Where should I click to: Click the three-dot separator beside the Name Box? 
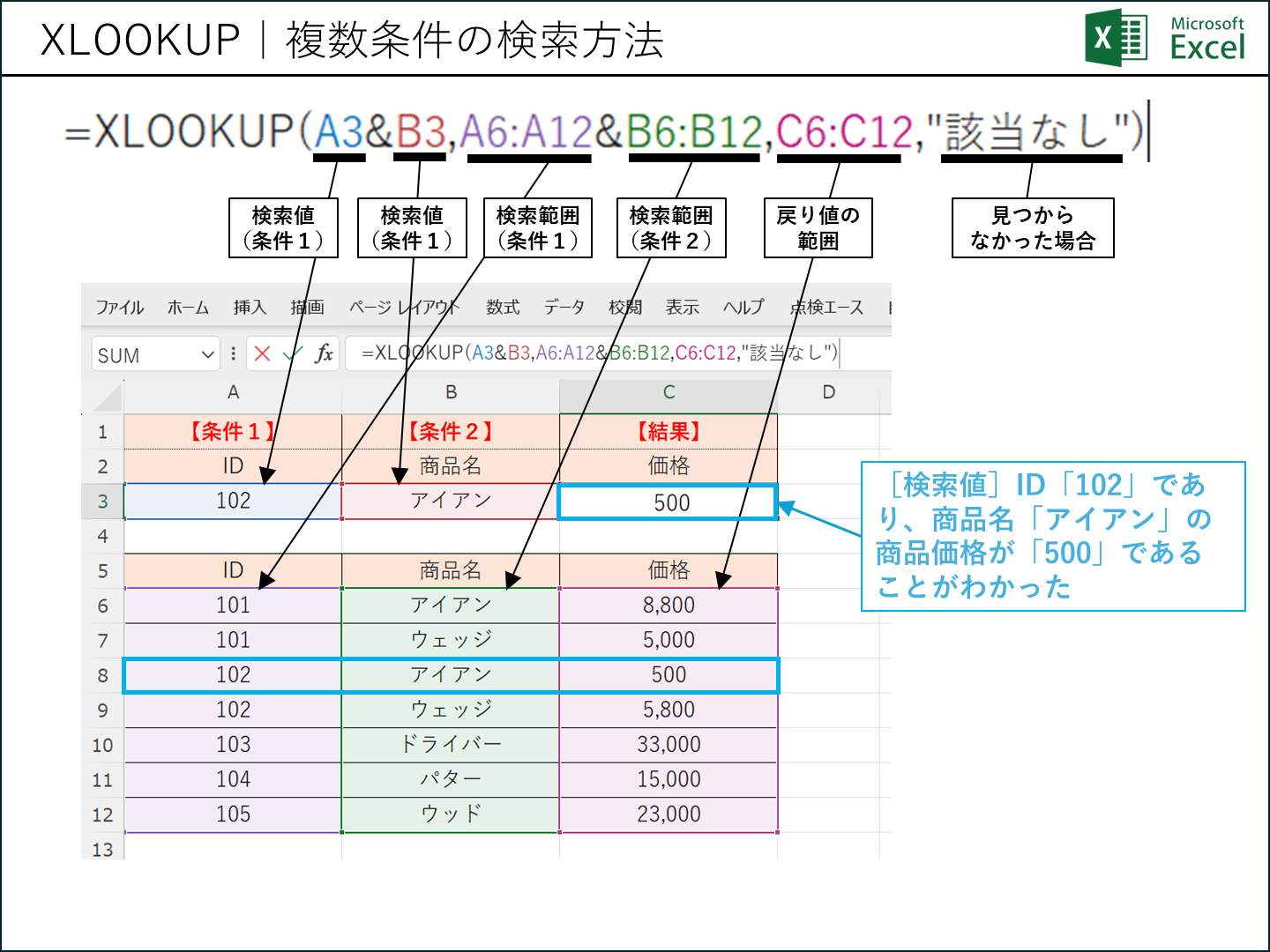(x=231, y=353)
